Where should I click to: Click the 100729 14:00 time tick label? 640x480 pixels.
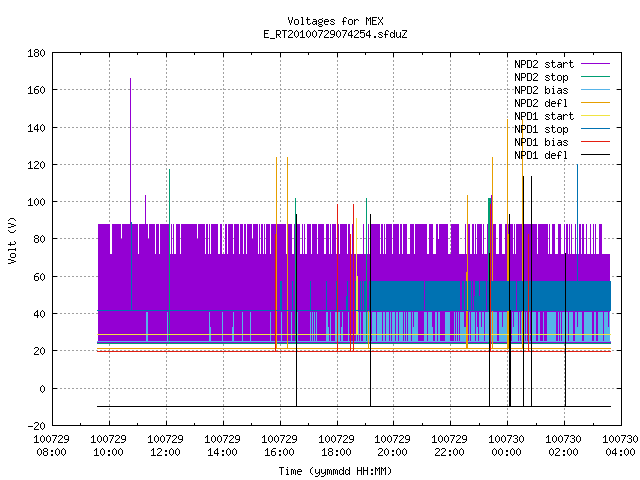[x=222, y=446]
